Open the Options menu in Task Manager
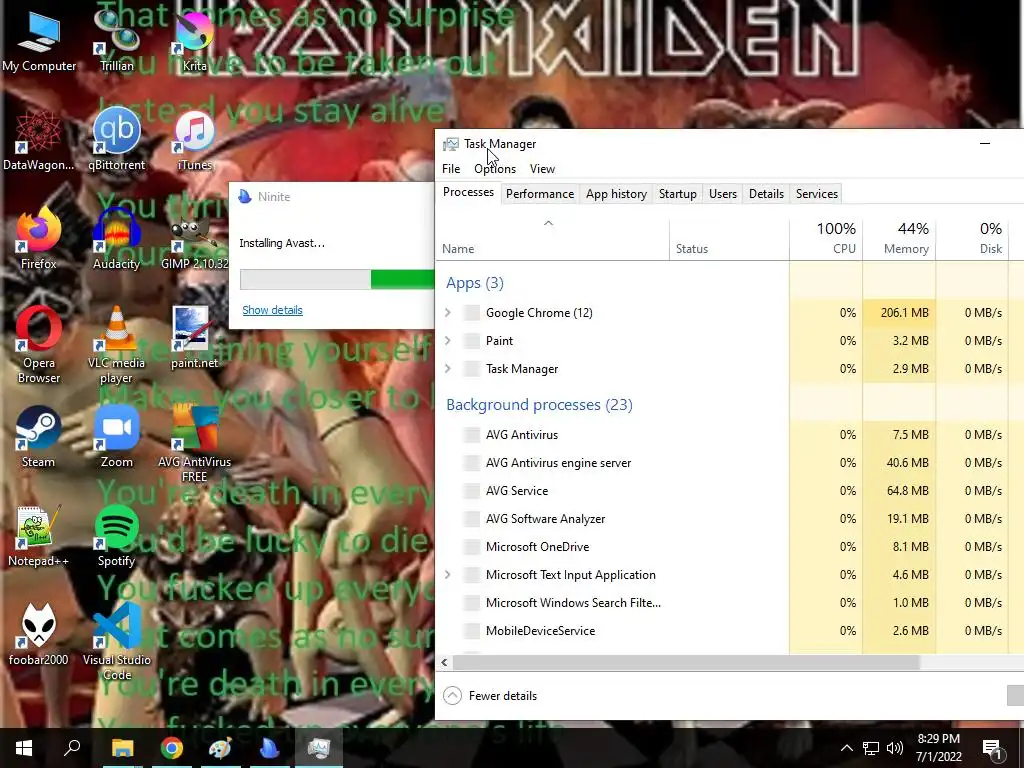 pos(495,168)
